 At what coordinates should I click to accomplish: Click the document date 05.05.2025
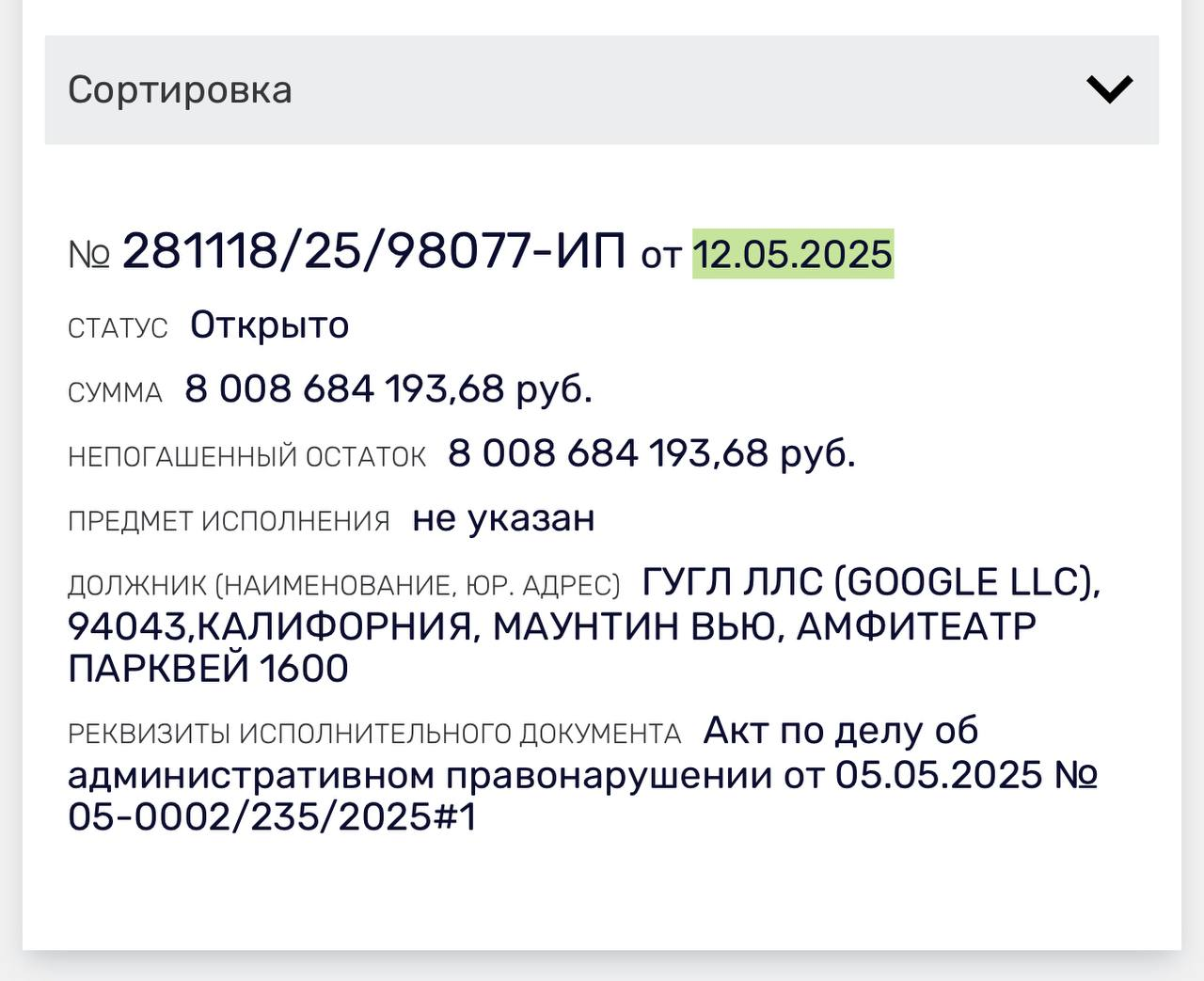pos(939,775)
